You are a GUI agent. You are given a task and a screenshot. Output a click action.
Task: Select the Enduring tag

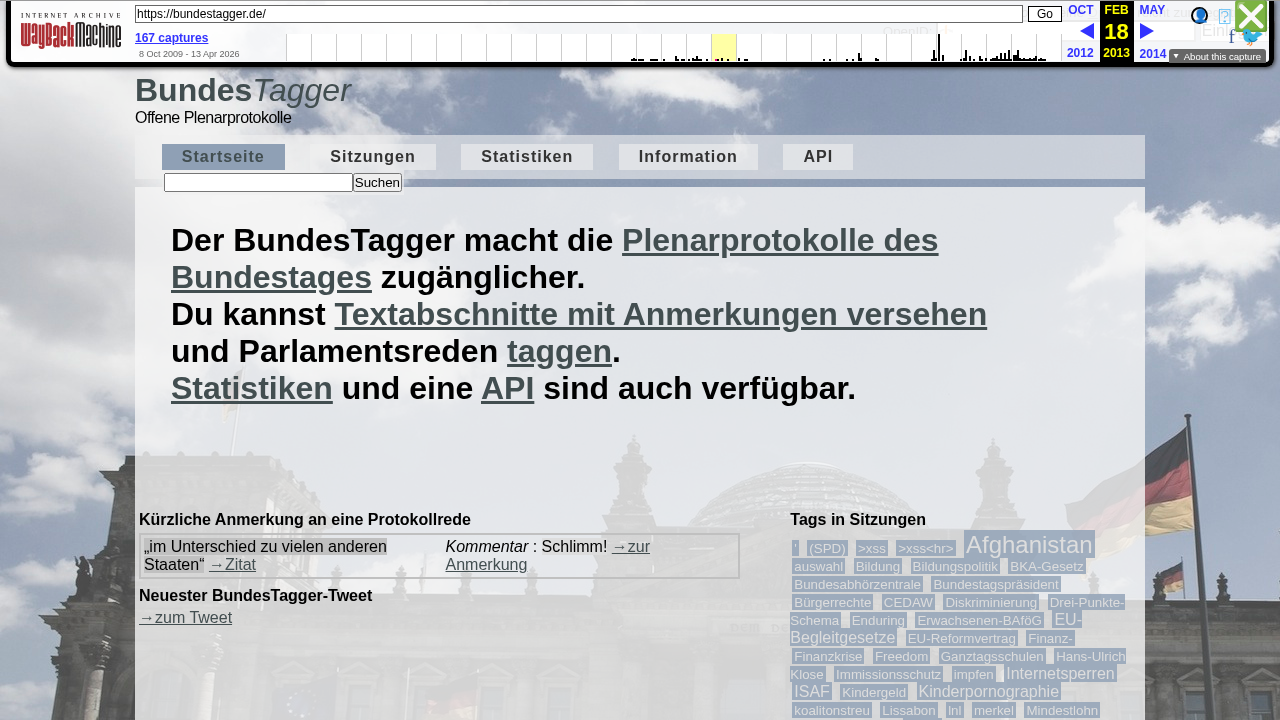(878, 620)
